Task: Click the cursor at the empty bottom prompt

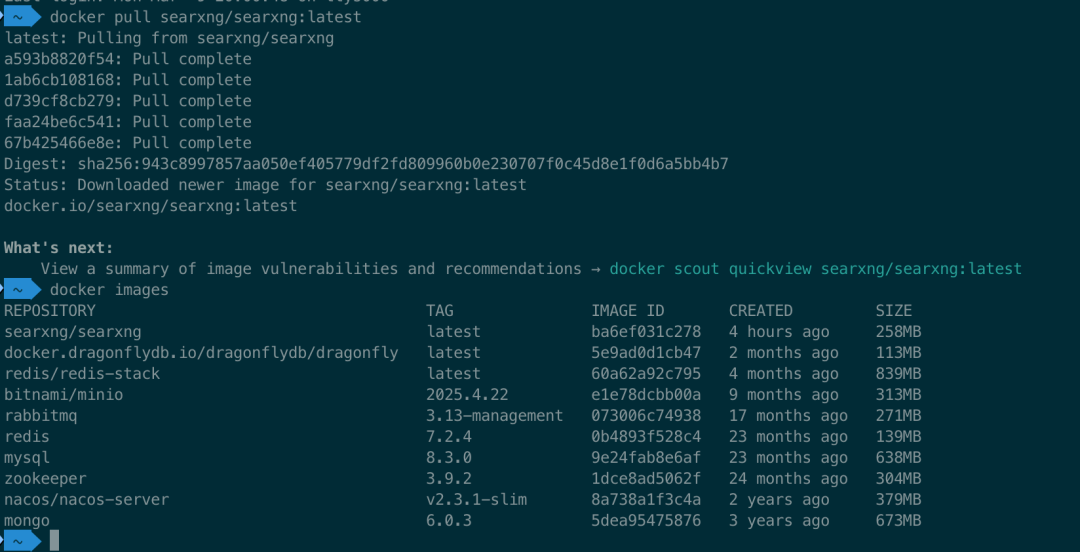Action: (x=54, y=541)
